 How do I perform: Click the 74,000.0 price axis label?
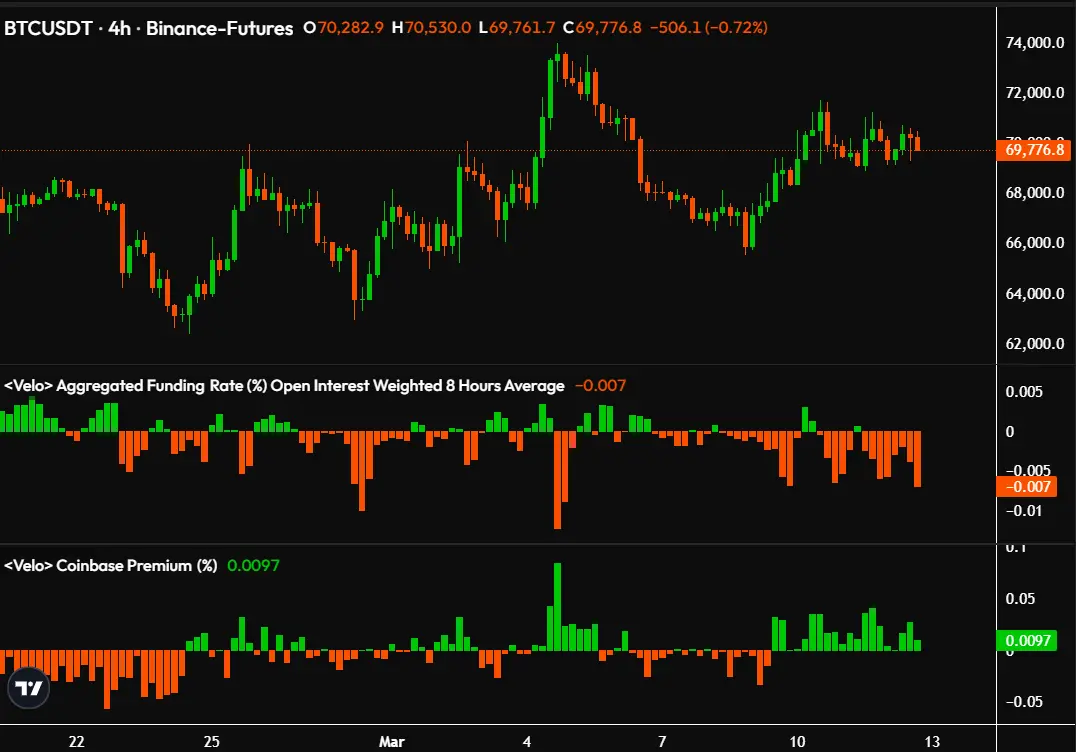1035,43
